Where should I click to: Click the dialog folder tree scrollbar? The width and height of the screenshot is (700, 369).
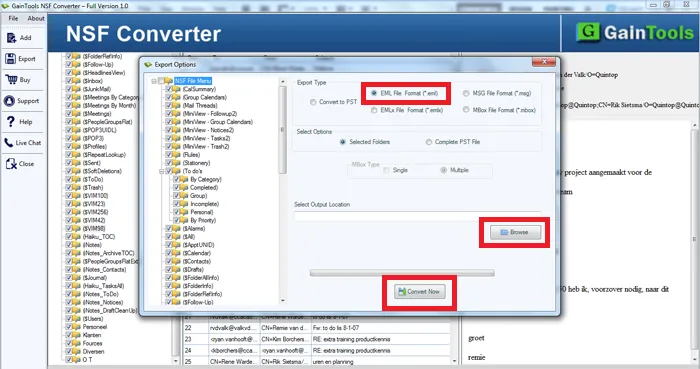pyautogui.click(x=282, y=129)
